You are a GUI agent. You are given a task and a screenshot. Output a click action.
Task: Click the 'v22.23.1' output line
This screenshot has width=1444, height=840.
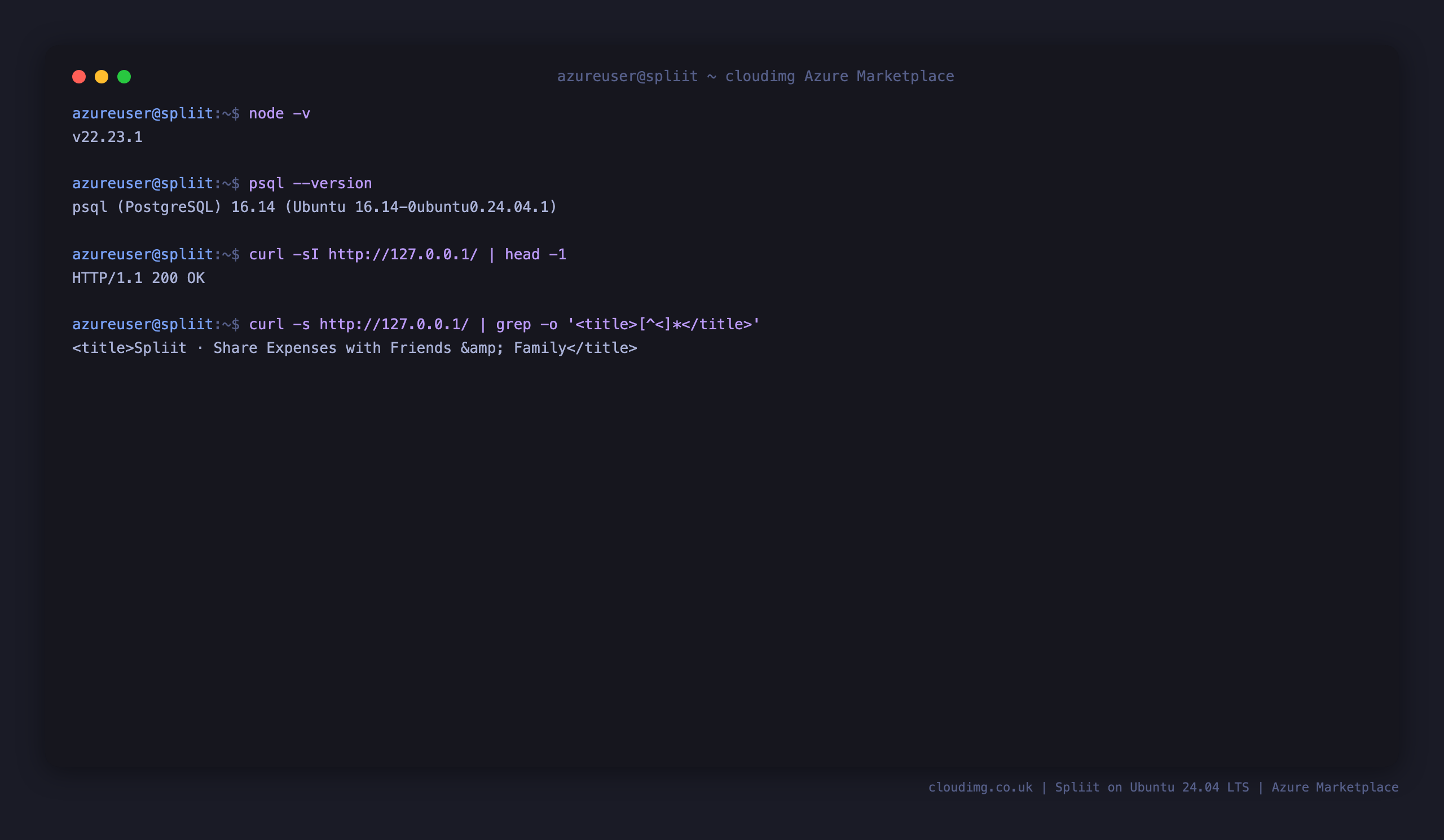(108, 137)
